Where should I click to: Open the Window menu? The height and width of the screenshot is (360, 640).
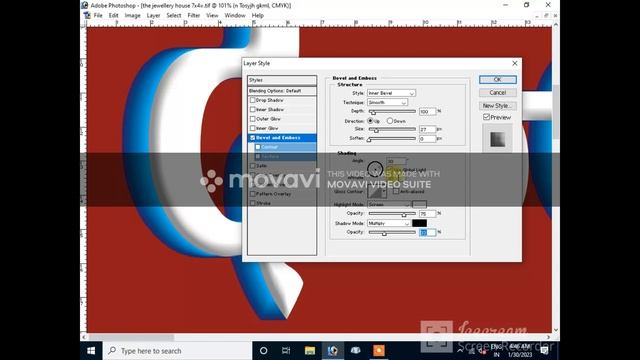(x=235, y=15)
